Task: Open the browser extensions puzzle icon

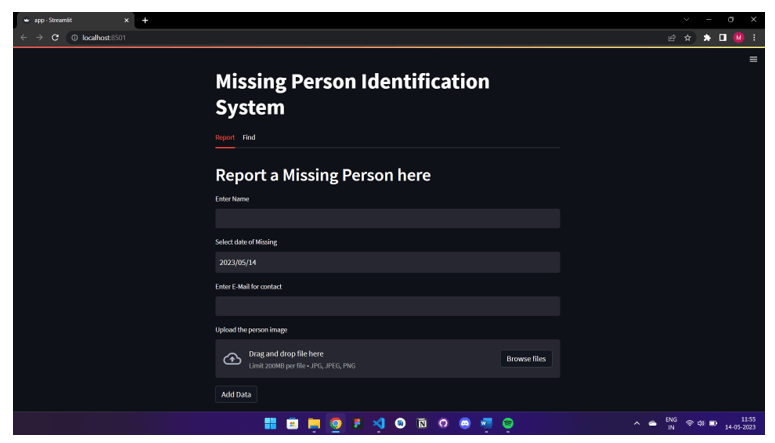Action: [x=706, y=38]
